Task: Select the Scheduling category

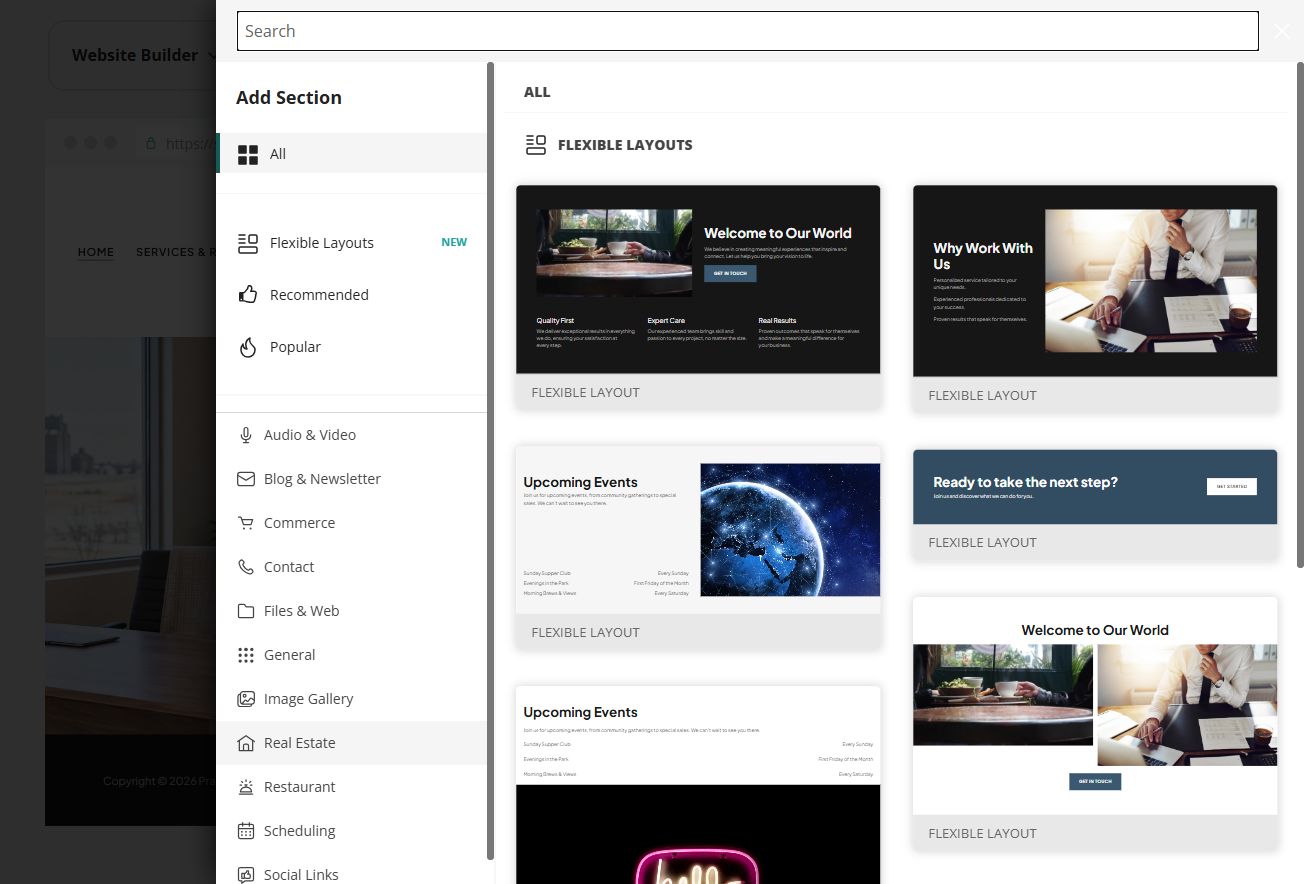Action: tap(352, 831)
